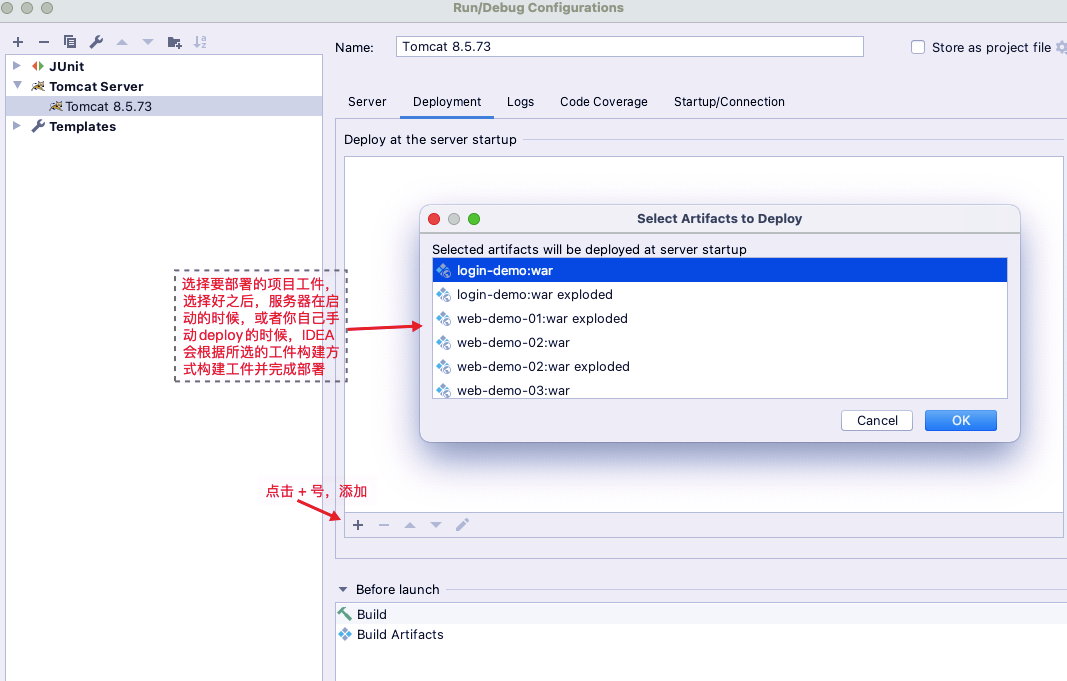Viewport: 1067px width, 681px height.
Task: Click artifact icon beside web-demo-01:war exploded
Action: 444,318
